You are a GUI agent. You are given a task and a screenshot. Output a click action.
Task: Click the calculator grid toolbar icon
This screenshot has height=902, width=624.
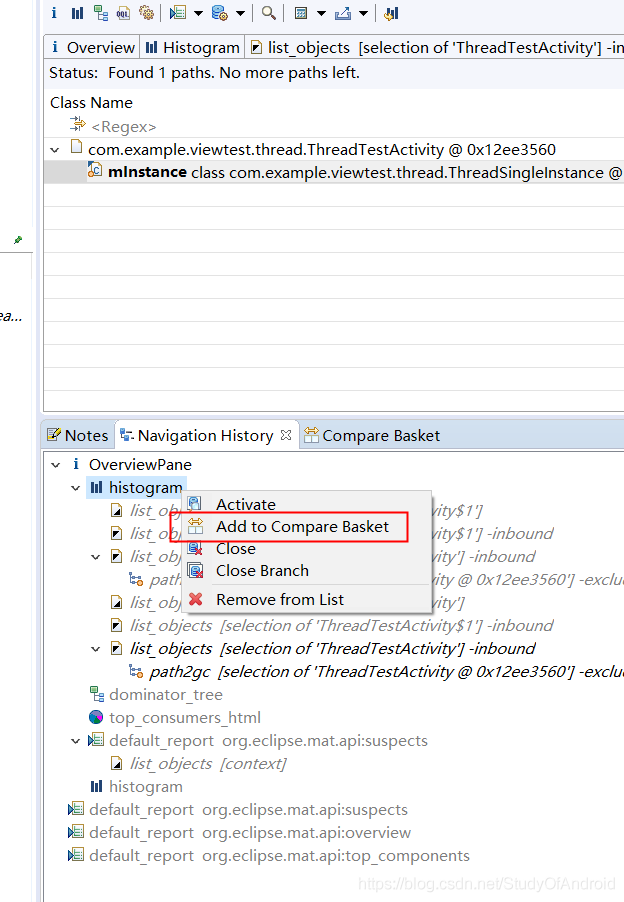(x=301, y=13)
